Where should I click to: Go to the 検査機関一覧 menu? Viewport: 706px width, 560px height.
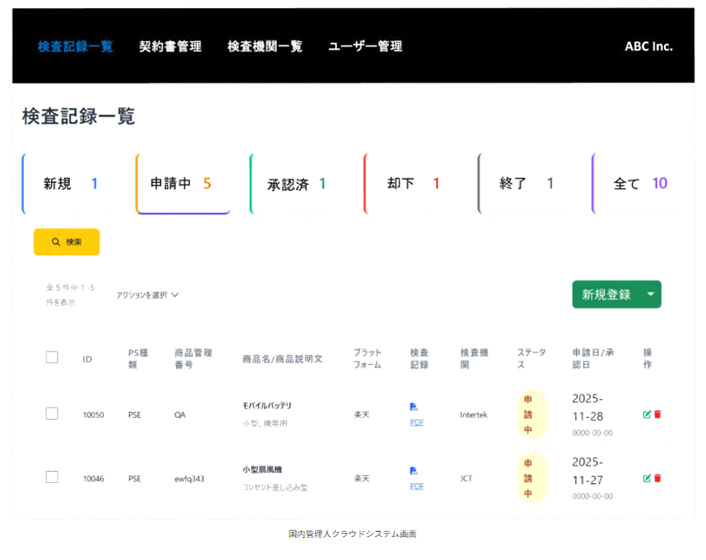click(x=264, y=47)
